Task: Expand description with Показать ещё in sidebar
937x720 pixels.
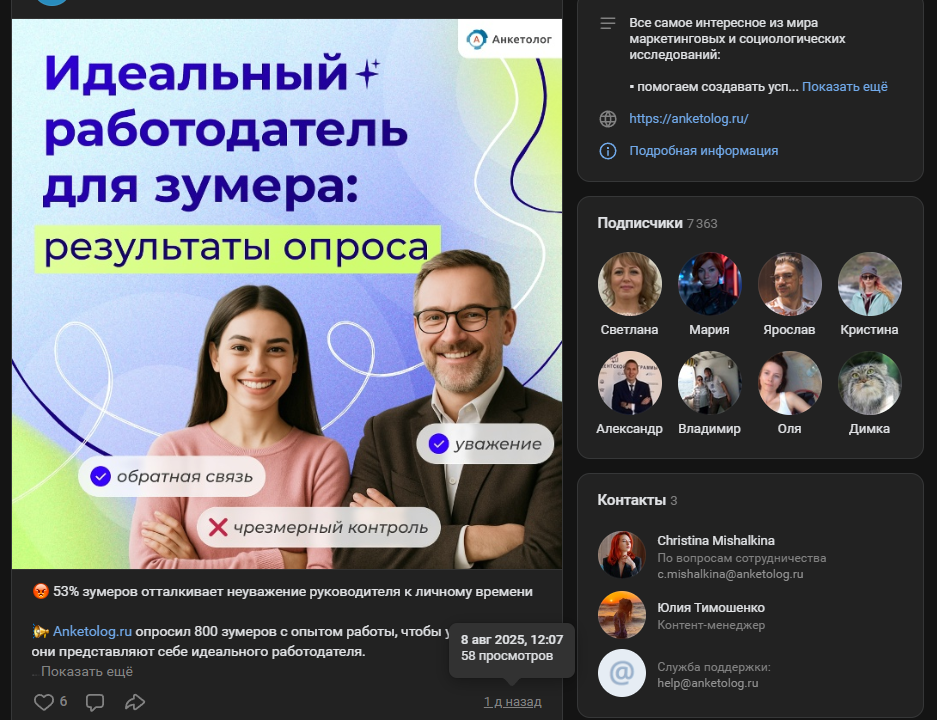Action: tap(844, 87)
